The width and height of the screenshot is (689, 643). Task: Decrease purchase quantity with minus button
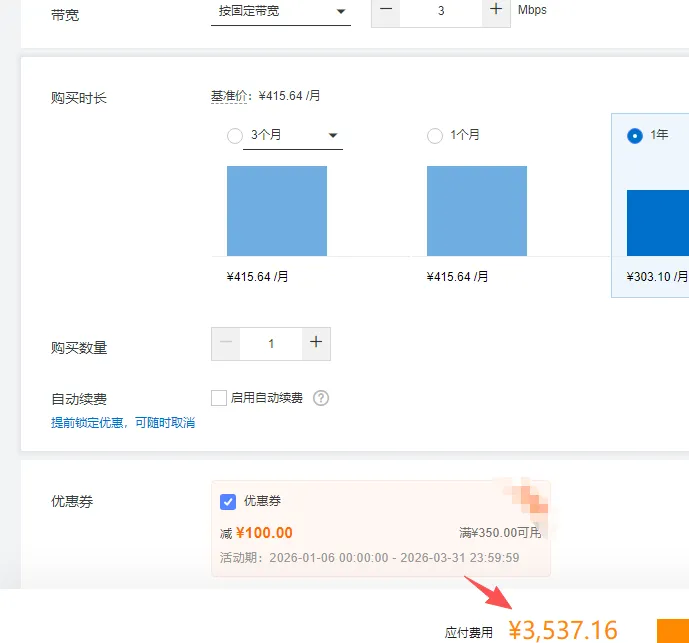pos(226,344)
